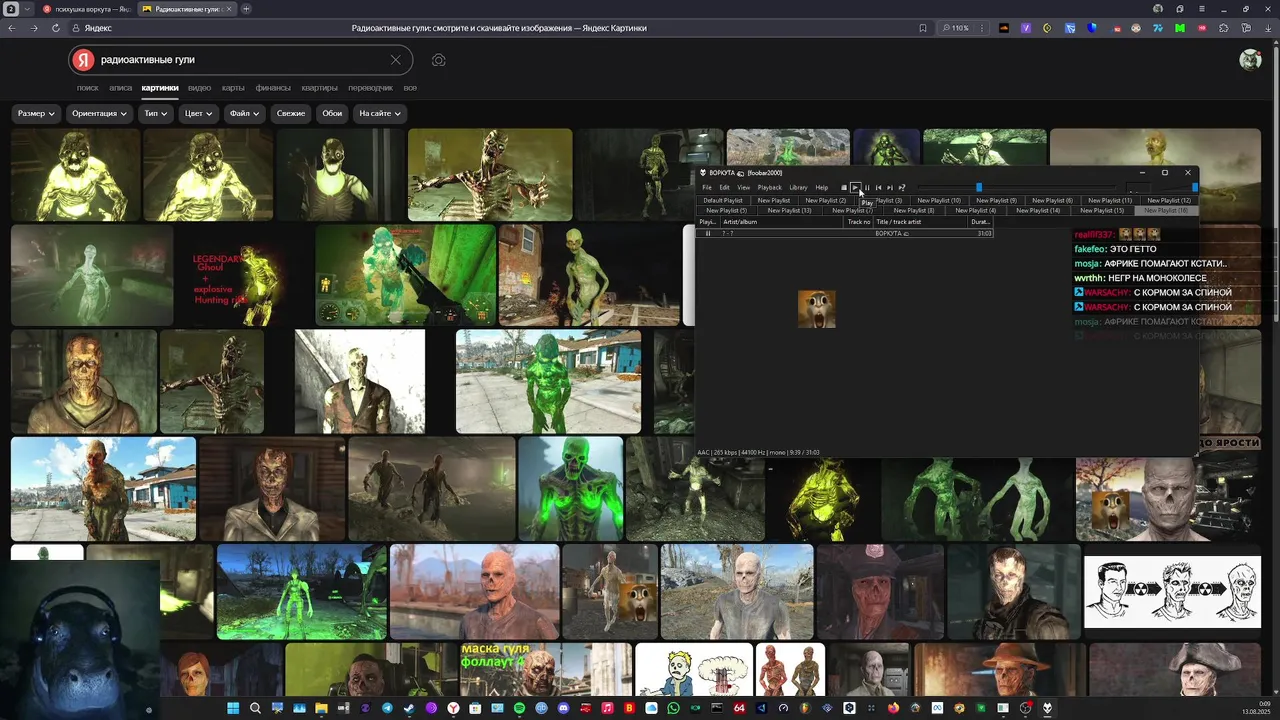
Task: Open the Help menu in foobar2000
Action: [822, 187]
